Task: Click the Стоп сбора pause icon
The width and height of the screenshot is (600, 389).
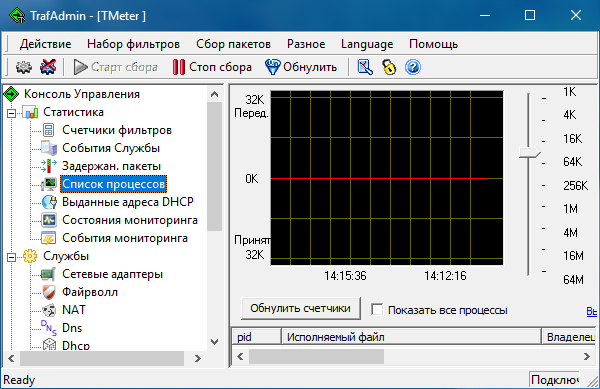Action: tap(178, 67)
